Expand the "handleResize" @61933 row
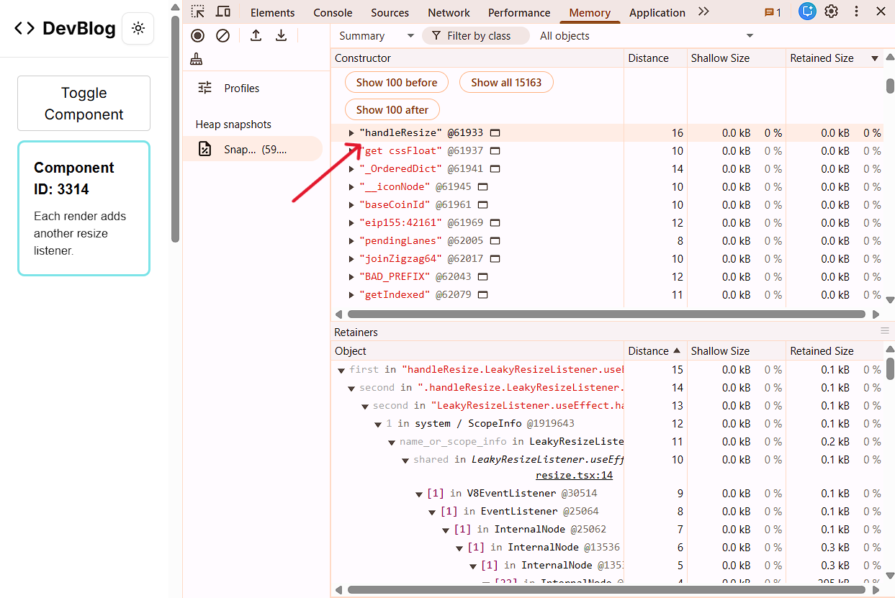This screenshot has height=598, width=895. click(x=351, y=133)
